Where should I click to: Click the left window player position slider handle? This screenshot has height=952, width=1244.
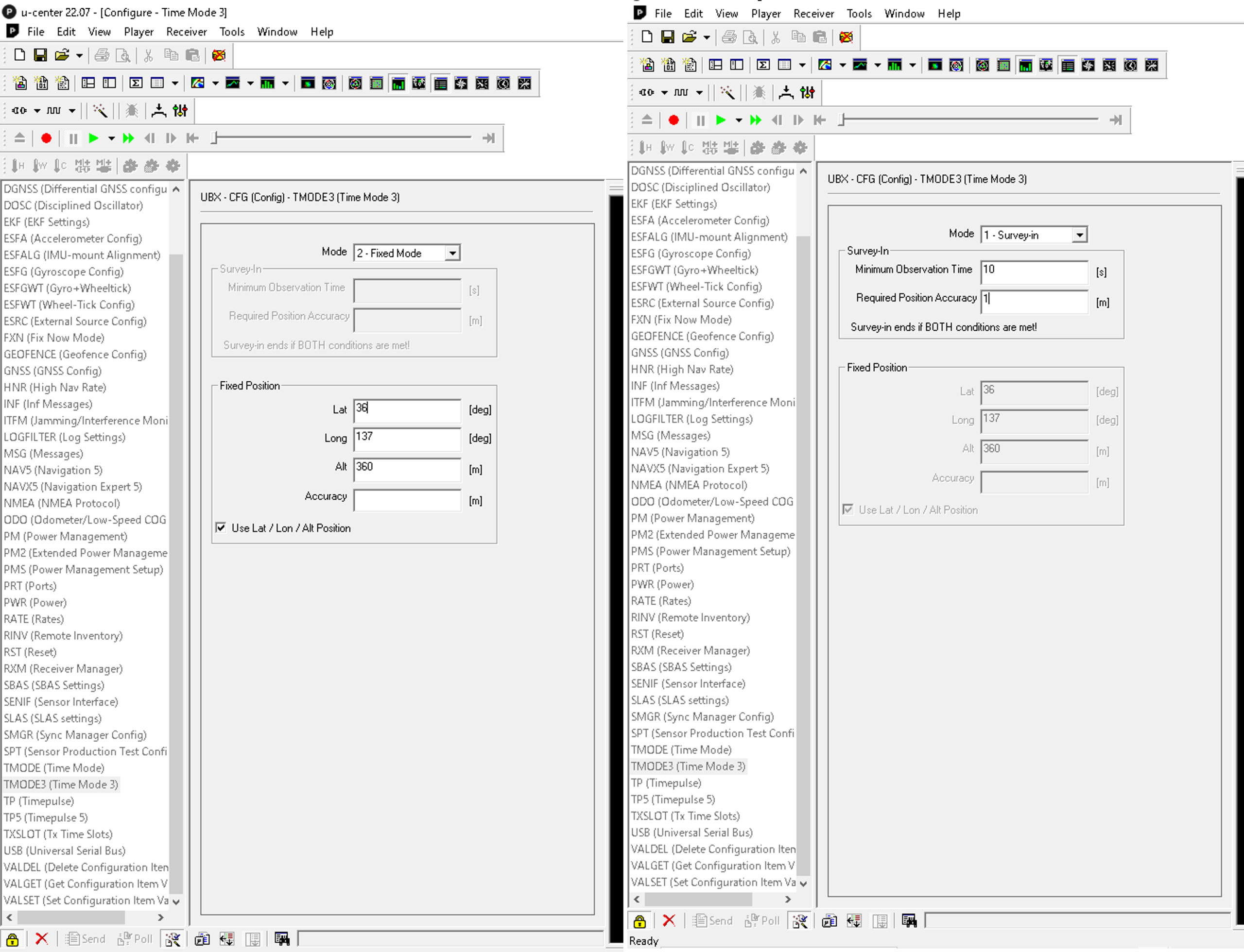[214, 138]
